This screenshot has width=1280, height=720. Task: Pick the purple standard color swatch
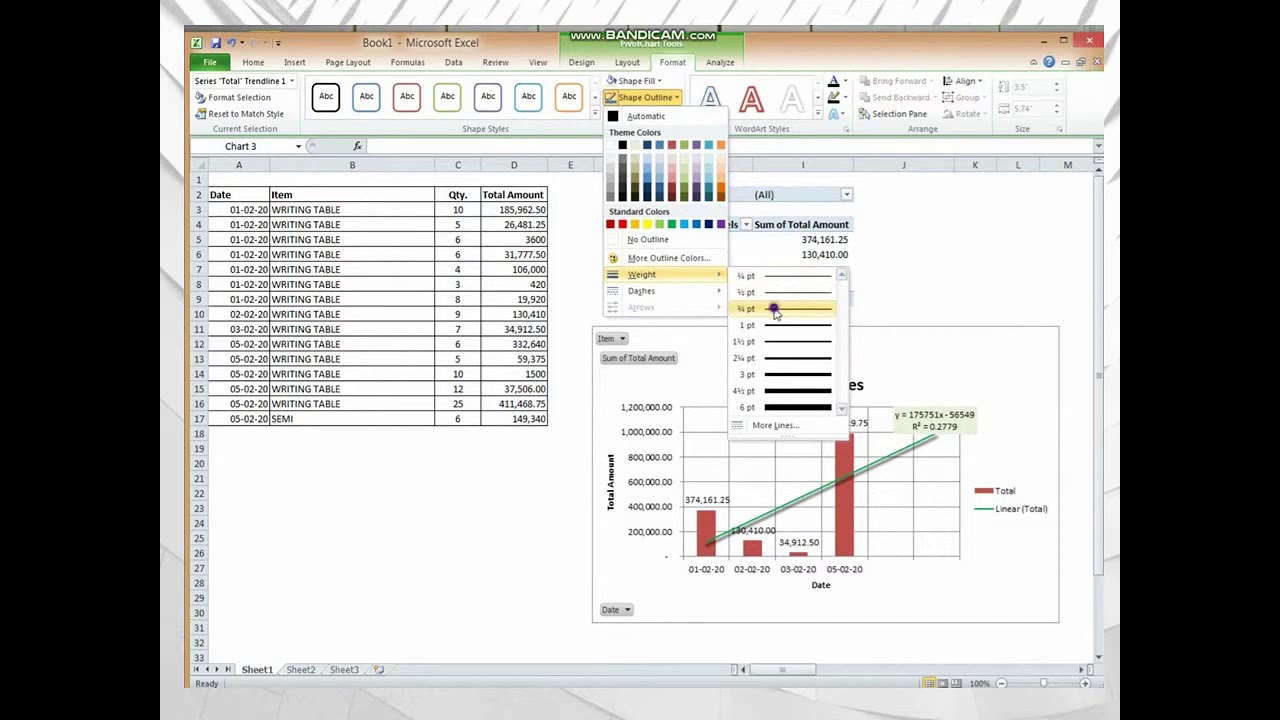pos(721,224)
